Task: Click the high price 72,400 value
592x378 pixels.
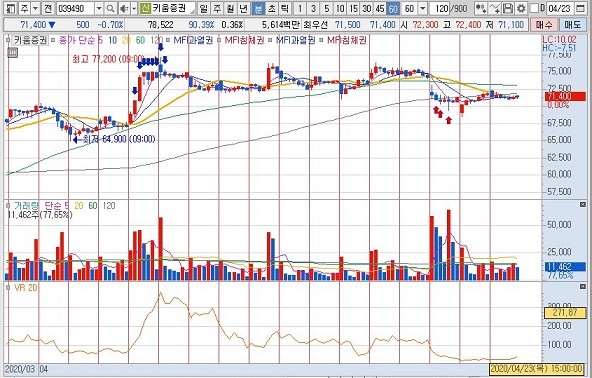Action: (x=468, y=25)
